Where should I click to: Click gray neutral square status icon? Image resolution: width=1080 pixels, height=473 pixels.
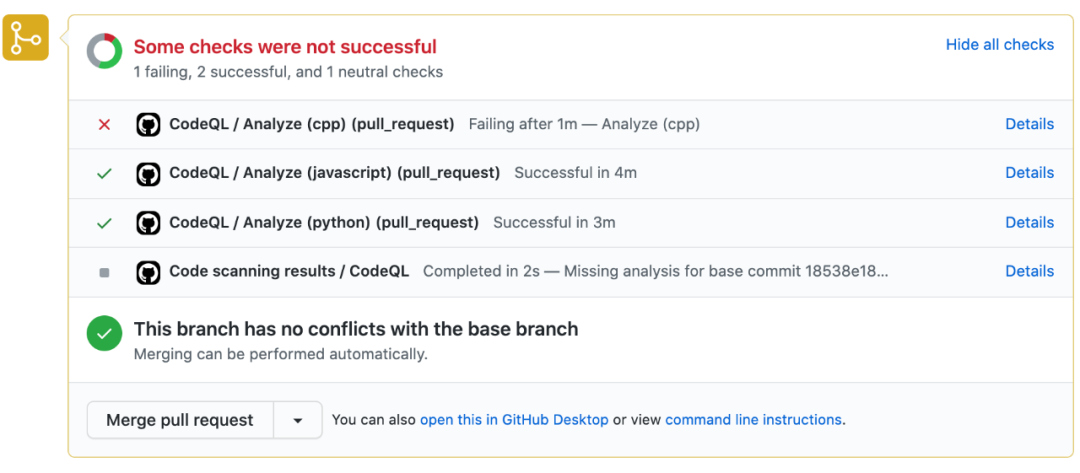(104, 272)
